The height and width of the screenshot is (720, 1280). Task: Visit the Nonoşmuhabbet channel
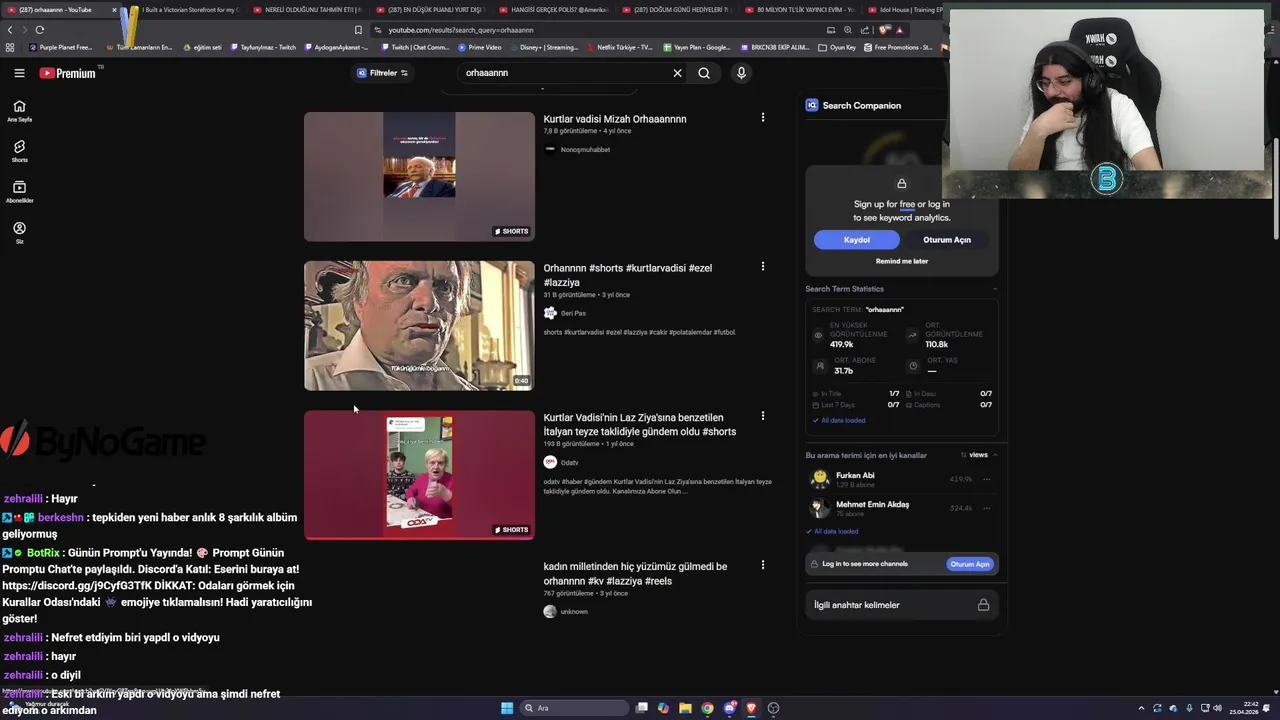click(x=585, y=149)
